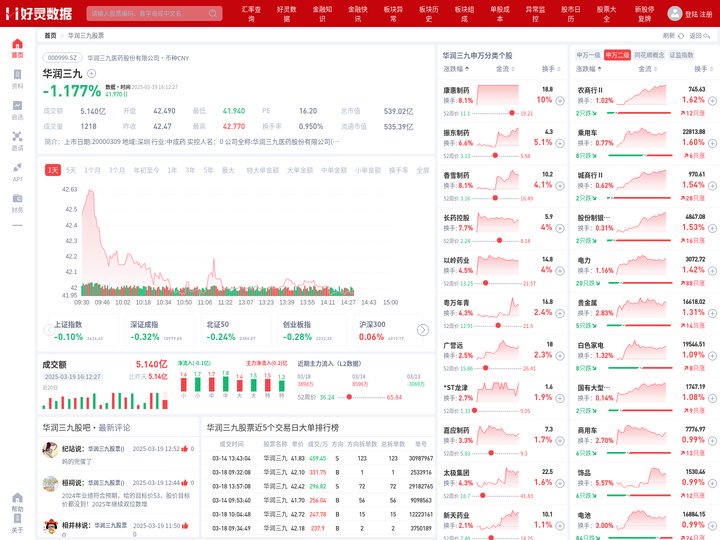
Task: Add 农商行II with its plus icon
Action: tap(712, 101)
